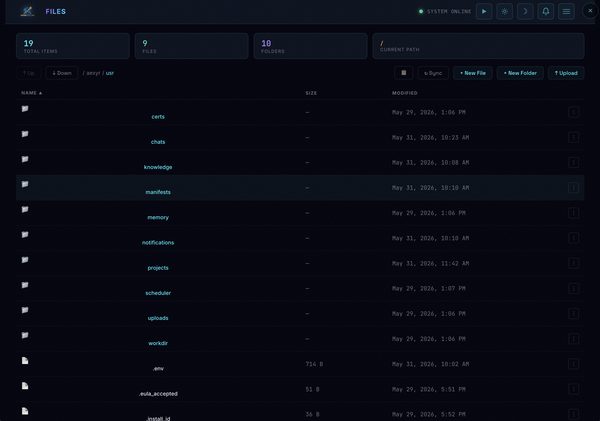Sort the list by the Name column

click(31, 93)
